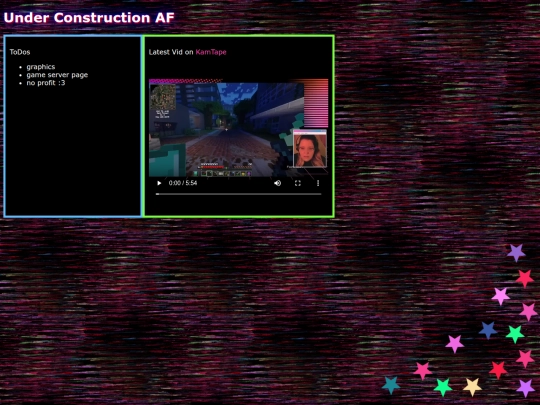
Task: Open the video three-dot options menu
Action: coord(318,183)
